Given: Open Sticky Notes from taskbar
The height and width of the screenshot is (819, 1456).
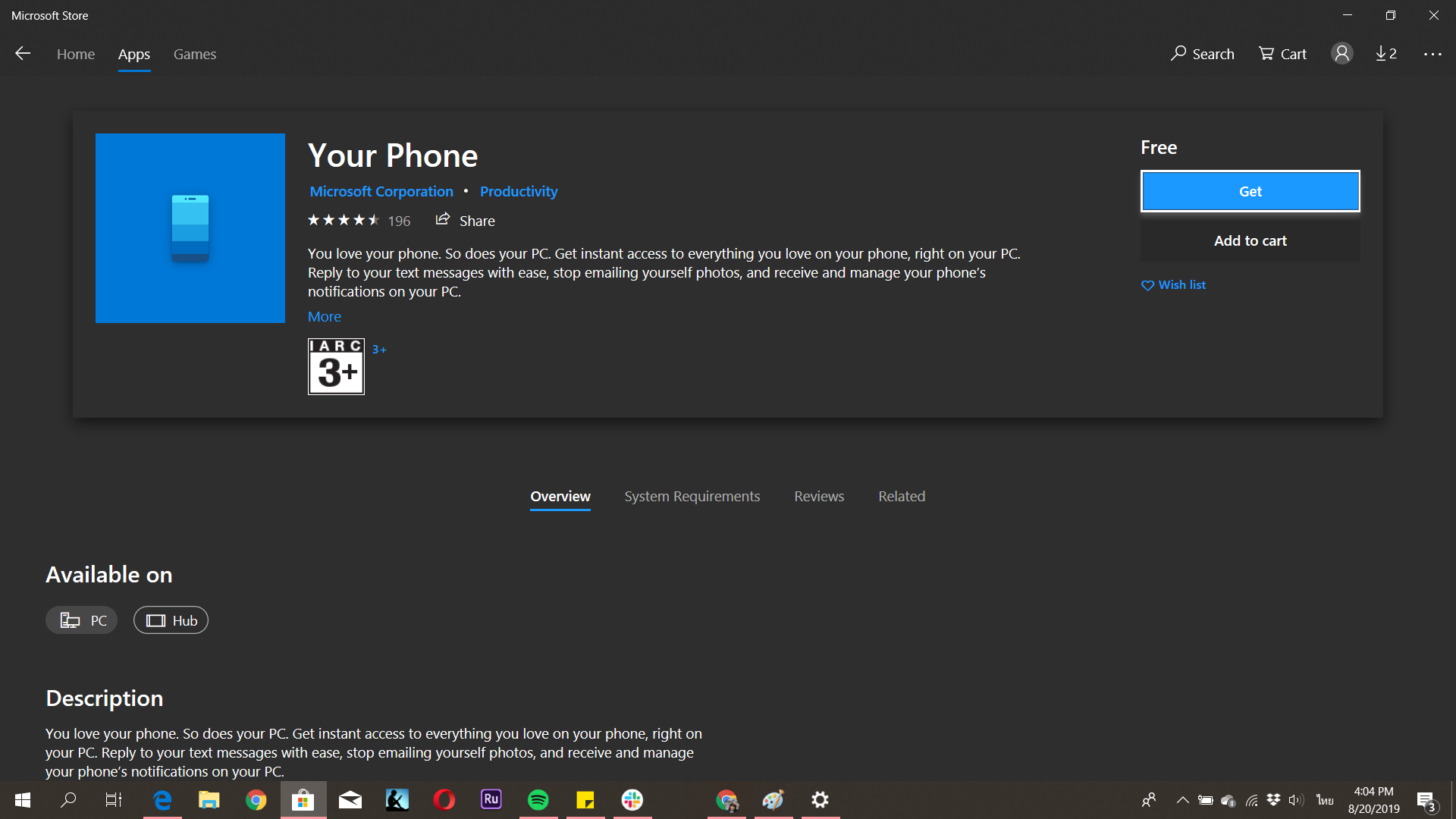Looking at the screenshot, I should 585,800.
